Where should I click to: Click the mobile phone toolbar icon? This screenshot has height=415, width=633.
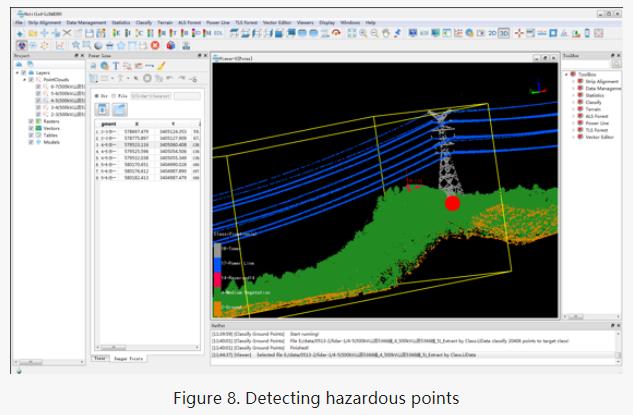pyautogui.click(x=587, y=34)
